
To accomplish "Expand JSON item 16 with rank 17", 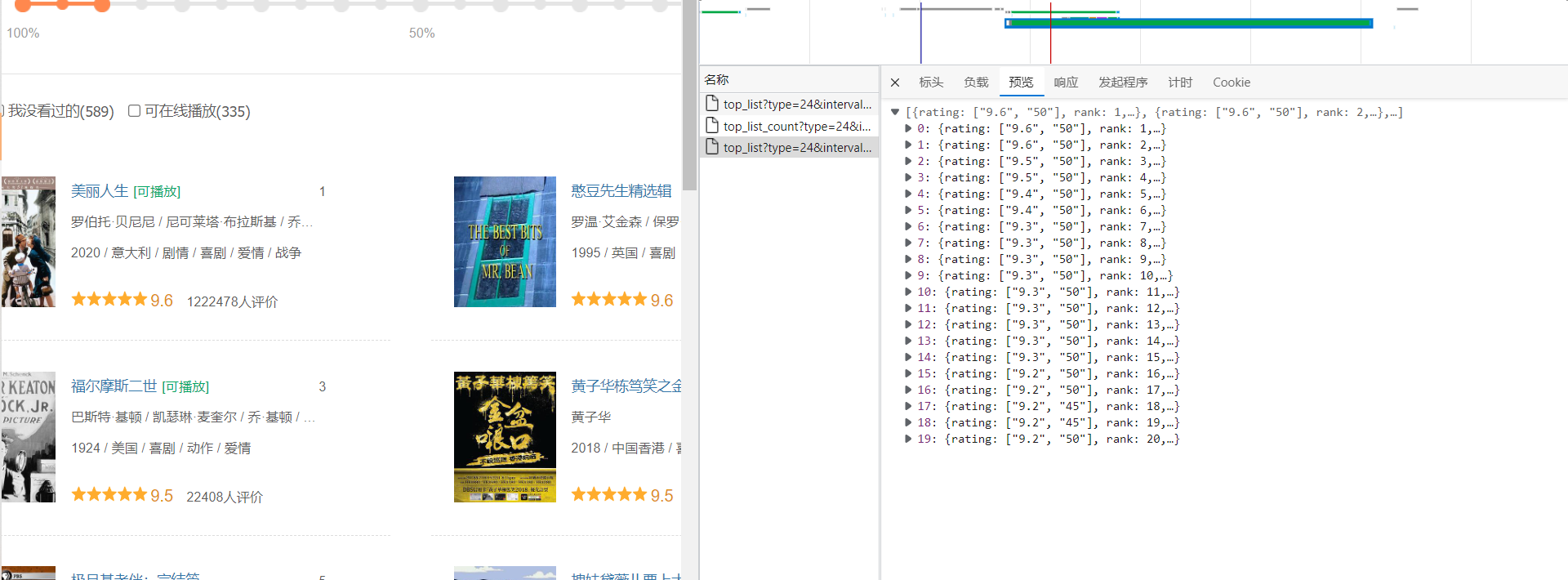I will 907,390.
